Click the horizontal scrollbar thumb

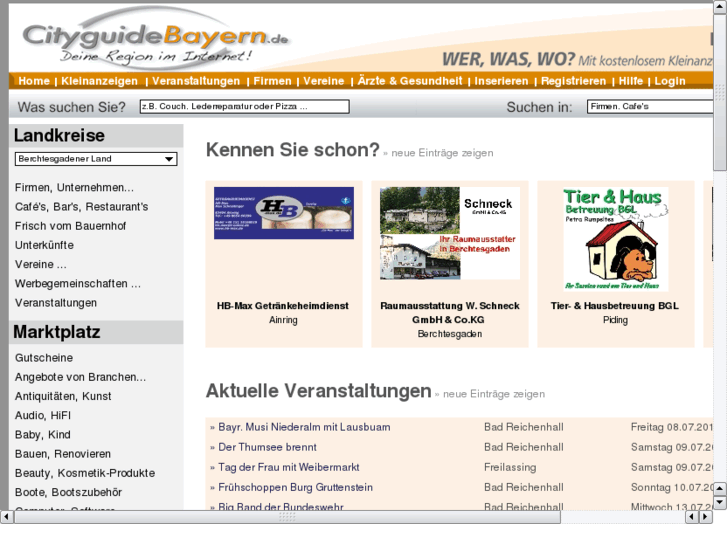(287, 516)
